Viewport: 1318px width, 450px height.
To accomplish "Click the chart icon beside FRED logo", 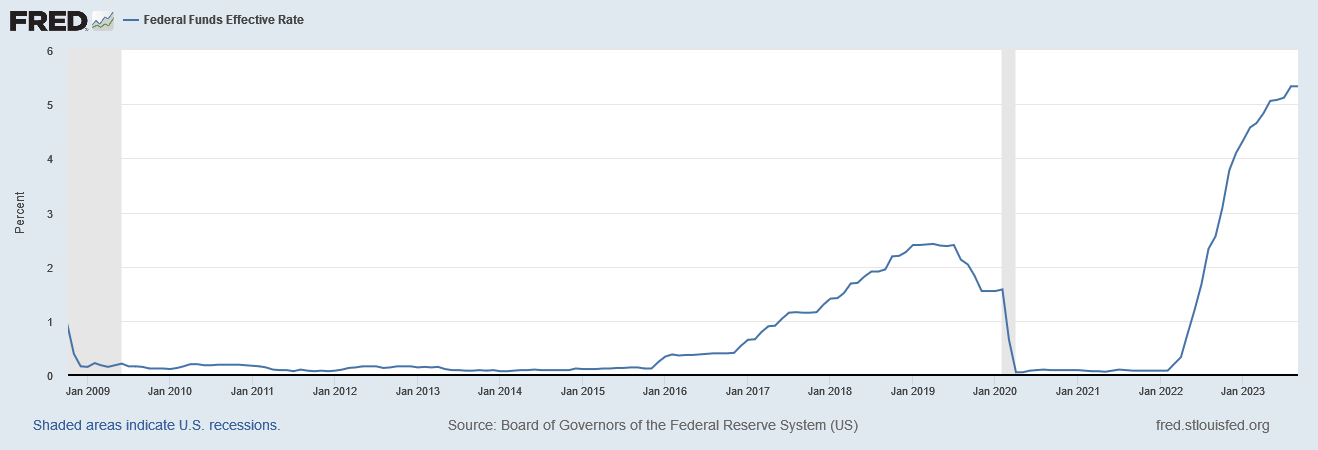I will point(102,20).
